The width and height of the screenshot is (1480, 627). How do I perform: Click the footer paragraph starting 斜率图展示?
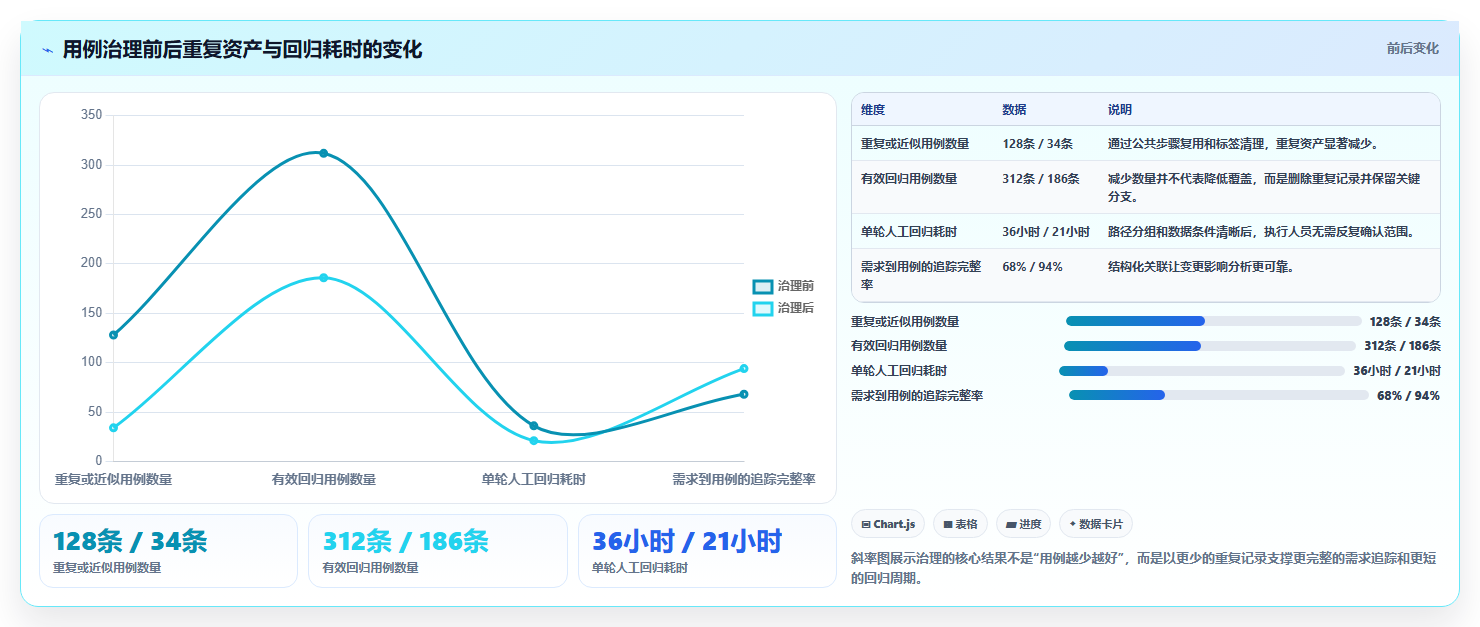(x=1144, y=568)
